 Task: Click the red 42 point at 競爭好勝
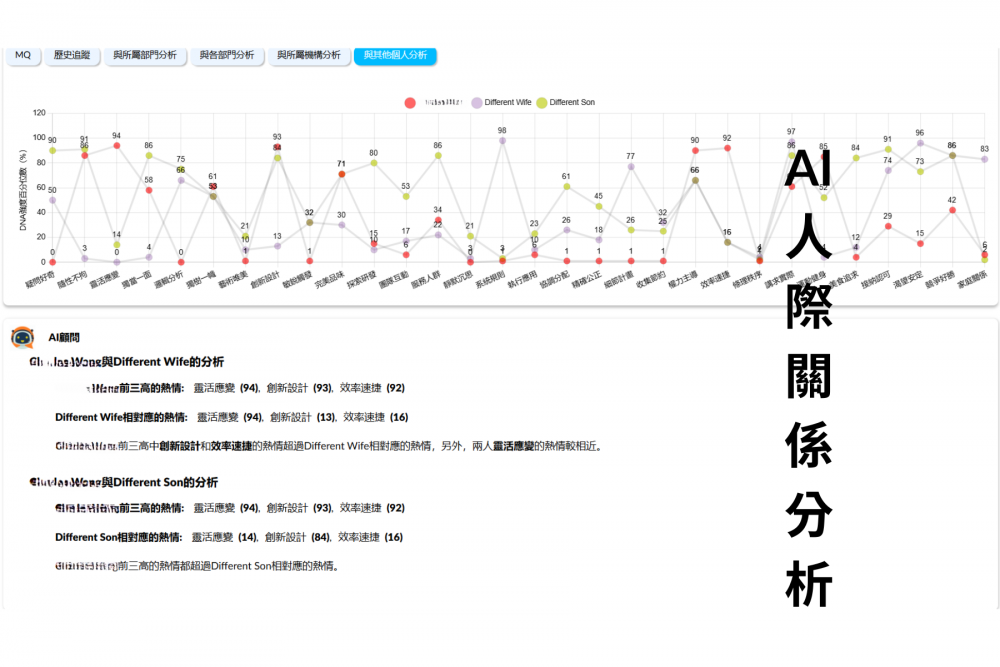pyautogui.click(x=952, y=210)
